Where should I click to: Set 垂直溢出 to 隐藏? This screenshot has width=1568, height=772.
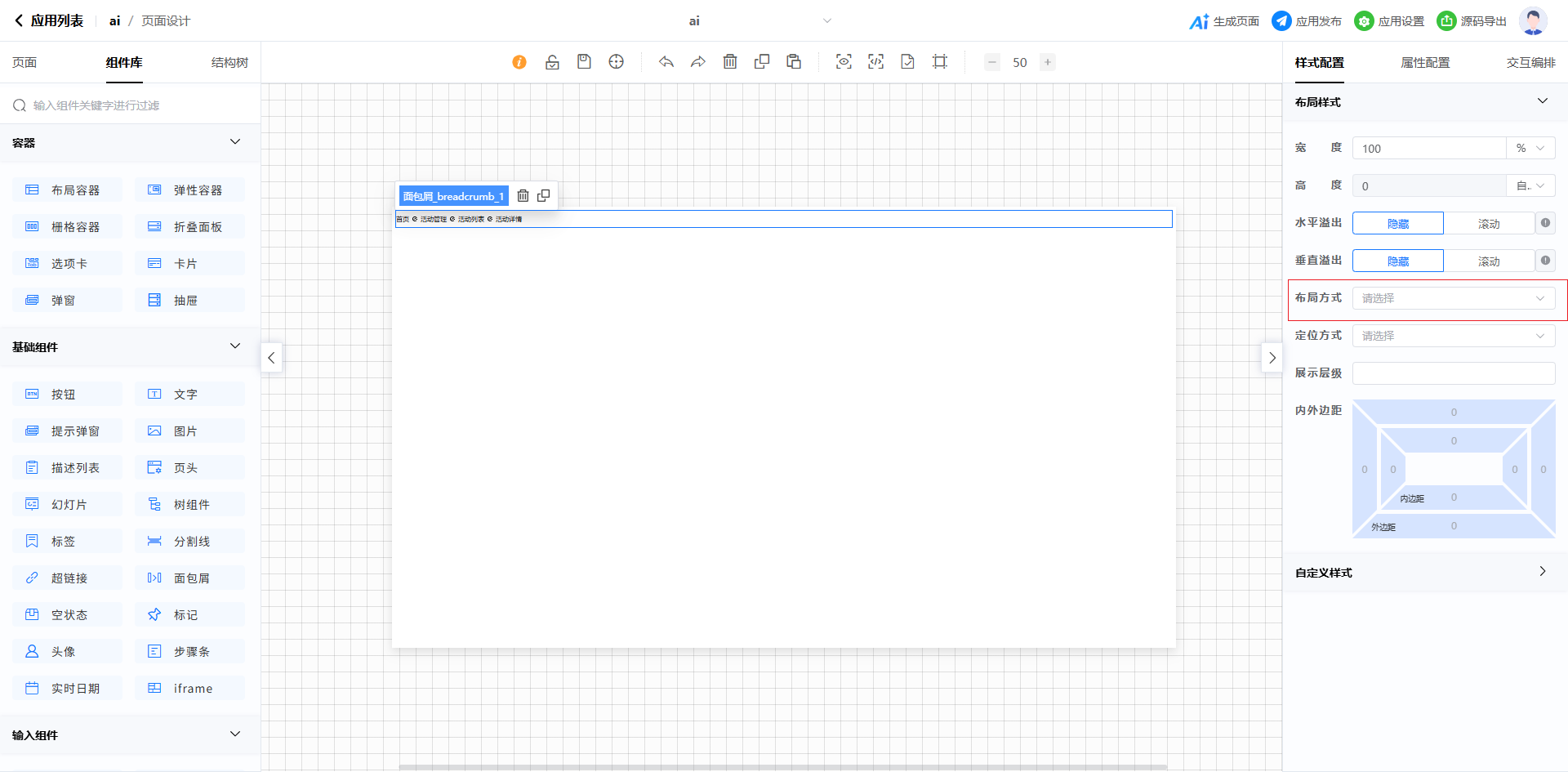click(x=1398, y=261)
